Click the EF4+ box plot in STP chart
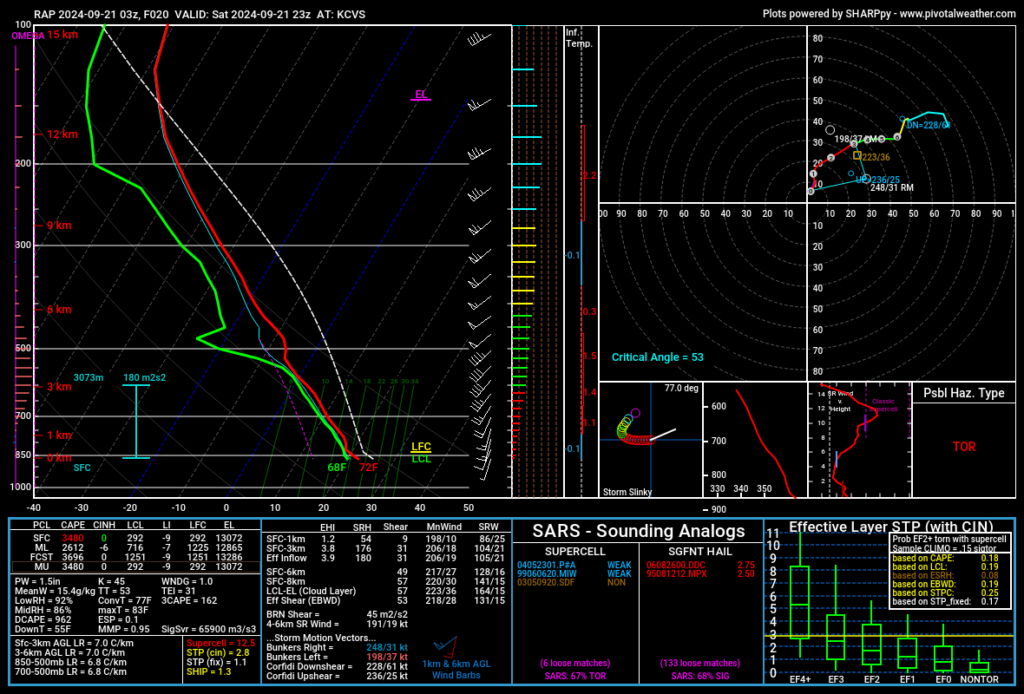 click(x=799, y=601)
